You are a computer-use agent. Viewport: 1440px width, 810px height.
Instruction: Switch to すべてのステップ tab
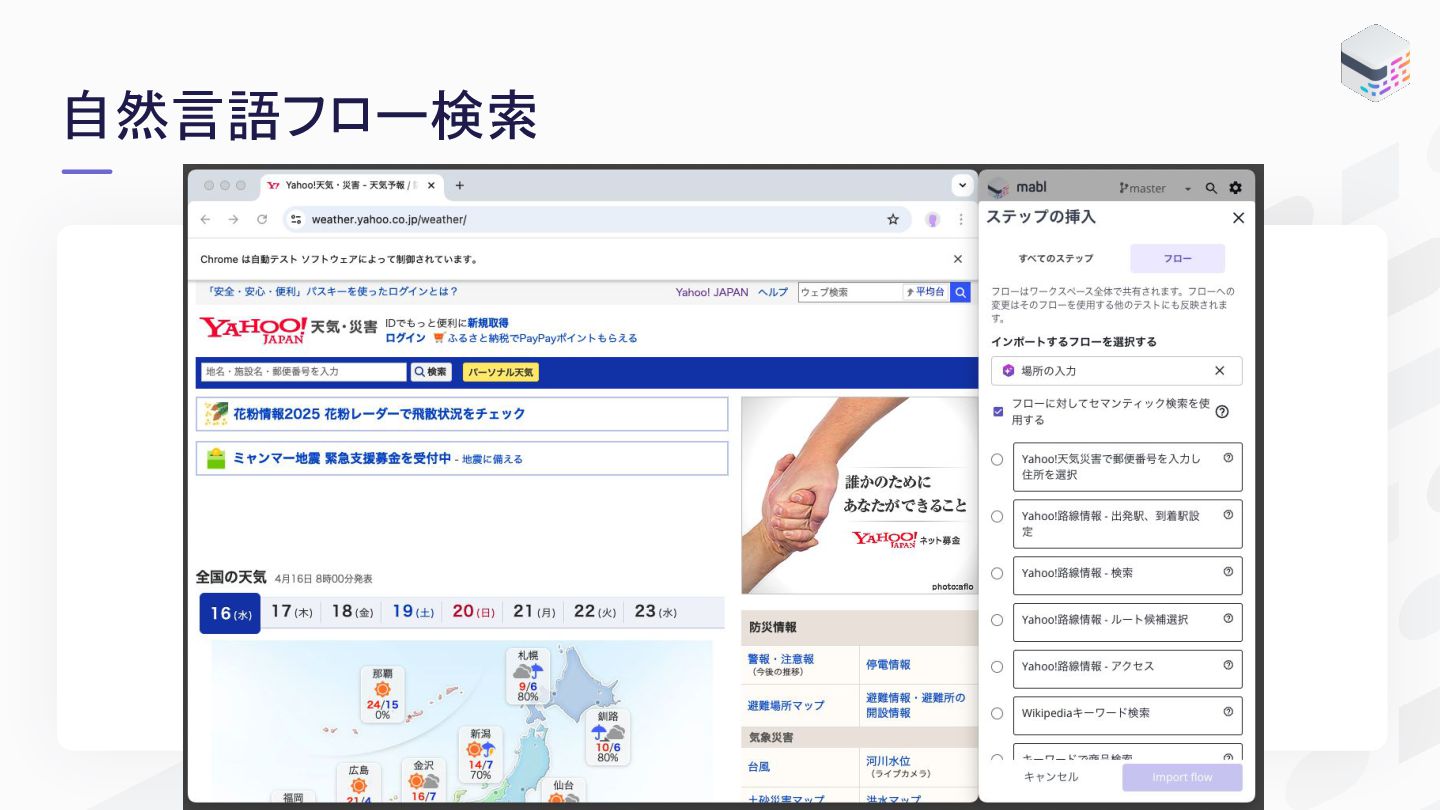click(1056, 258)
